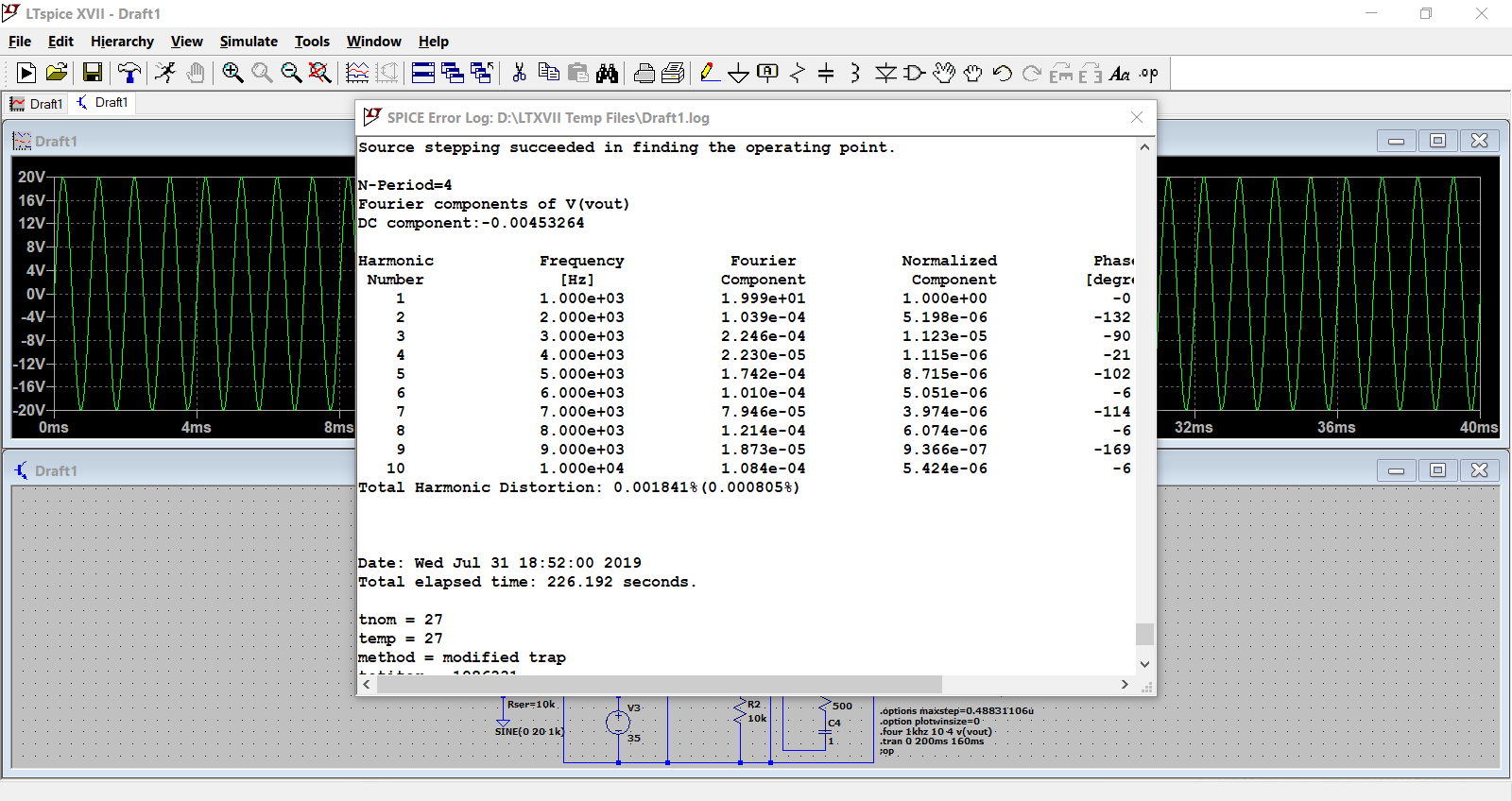Save the schematic with the floppy icon
This screenshot has width=1512, height=801.
coord(93,73)
